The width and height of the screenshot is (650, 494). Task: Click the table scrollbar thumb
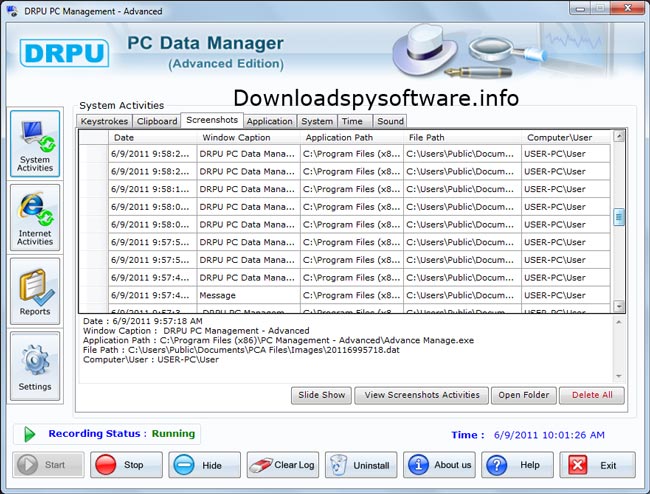click(619, 217)
